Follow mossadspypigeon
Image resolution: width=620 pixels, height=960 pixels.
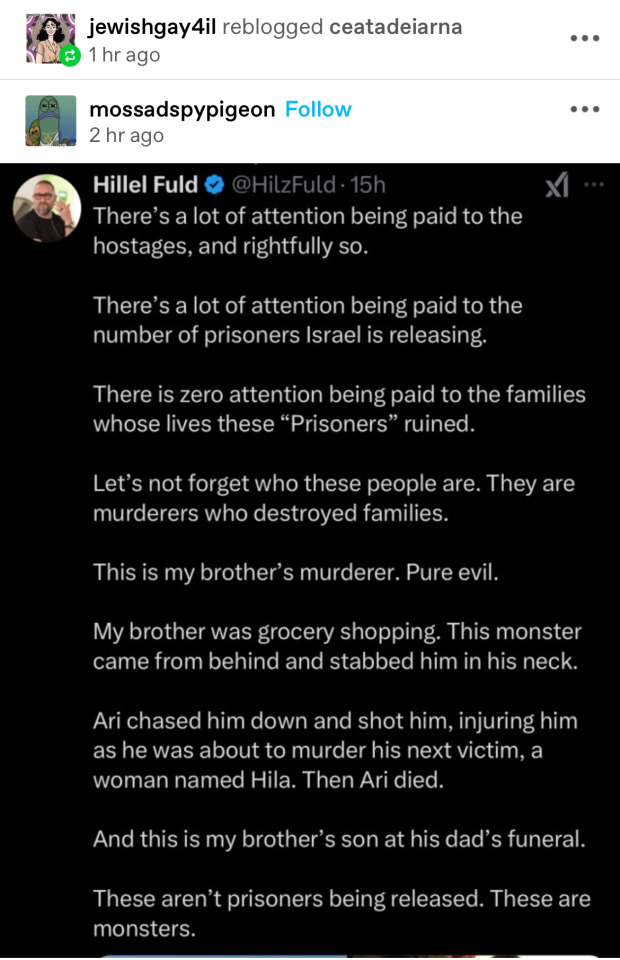point(318,109)
